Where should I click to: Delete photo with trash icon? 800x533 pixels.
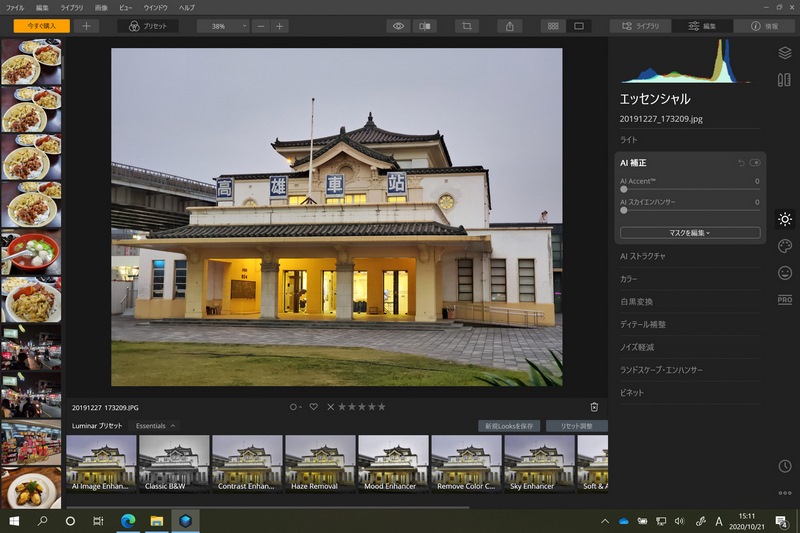[594, 407]
